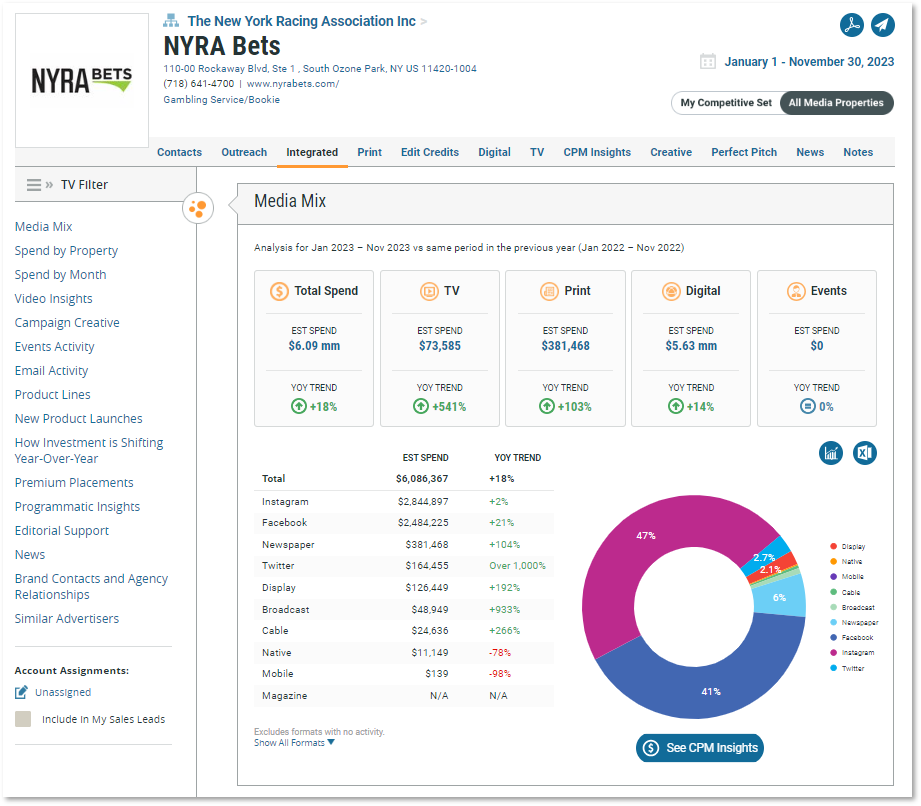Click the Broadcast $48,949 table row
921x806 pixels.
tap(404, 610)
